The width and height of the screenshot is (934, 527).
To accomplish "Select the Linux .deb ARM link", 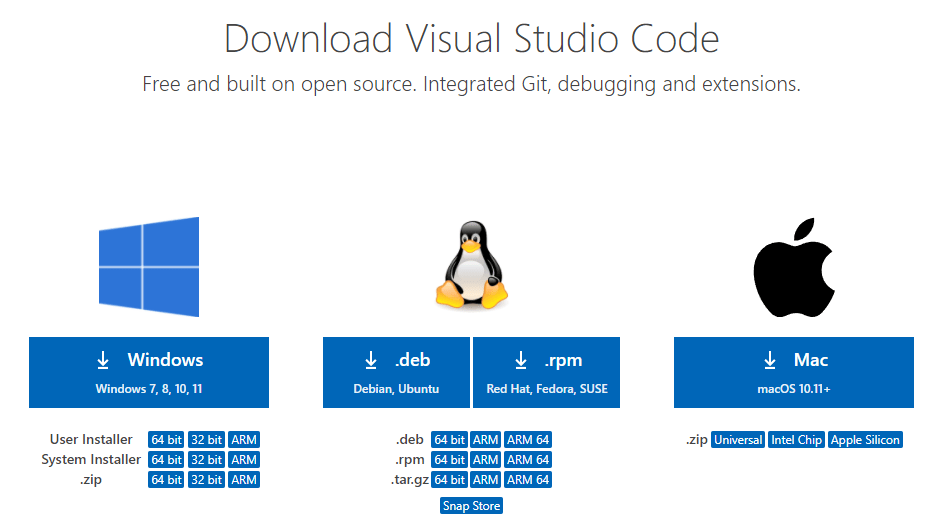I will 485,439.
